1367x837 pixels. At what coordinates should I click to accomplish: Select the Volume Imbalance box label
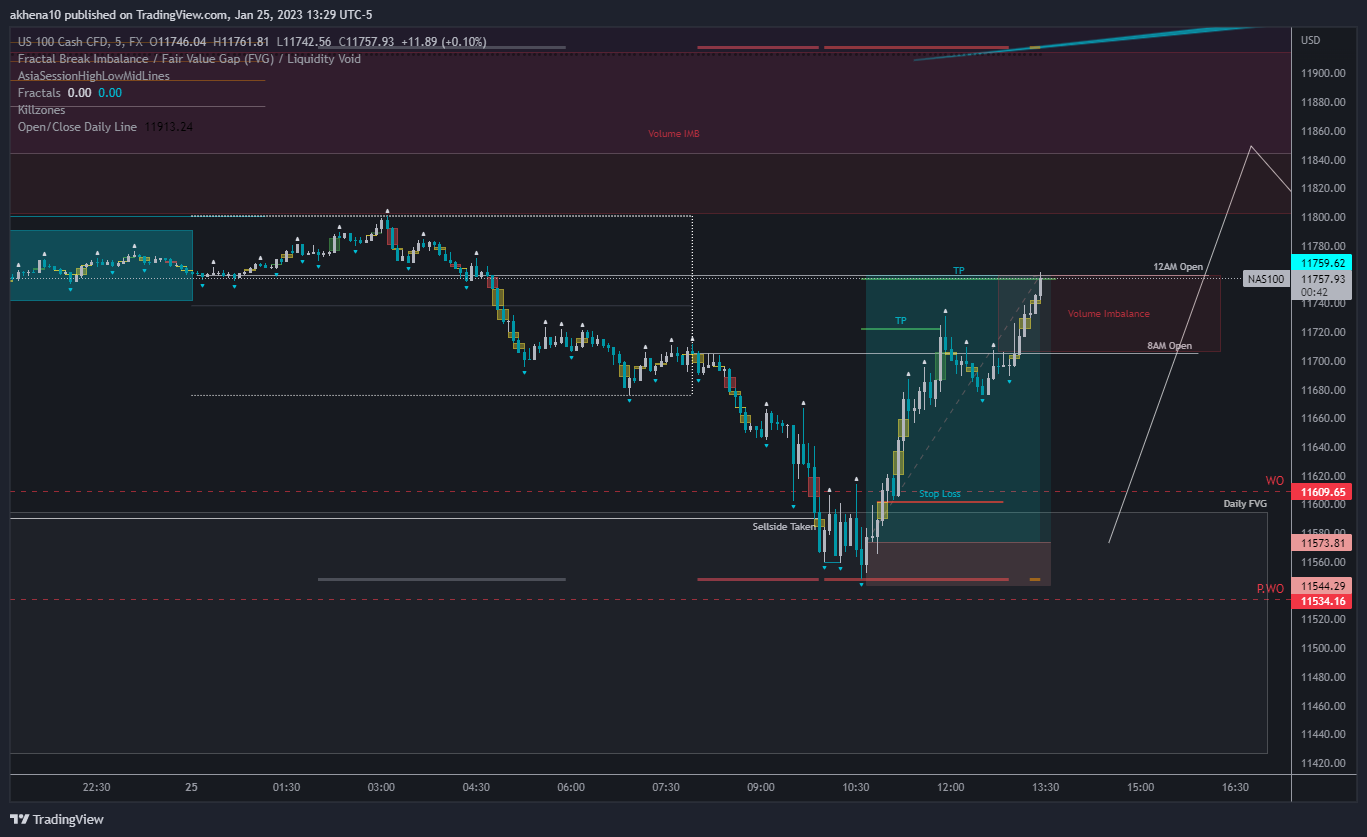(1108, 314)
